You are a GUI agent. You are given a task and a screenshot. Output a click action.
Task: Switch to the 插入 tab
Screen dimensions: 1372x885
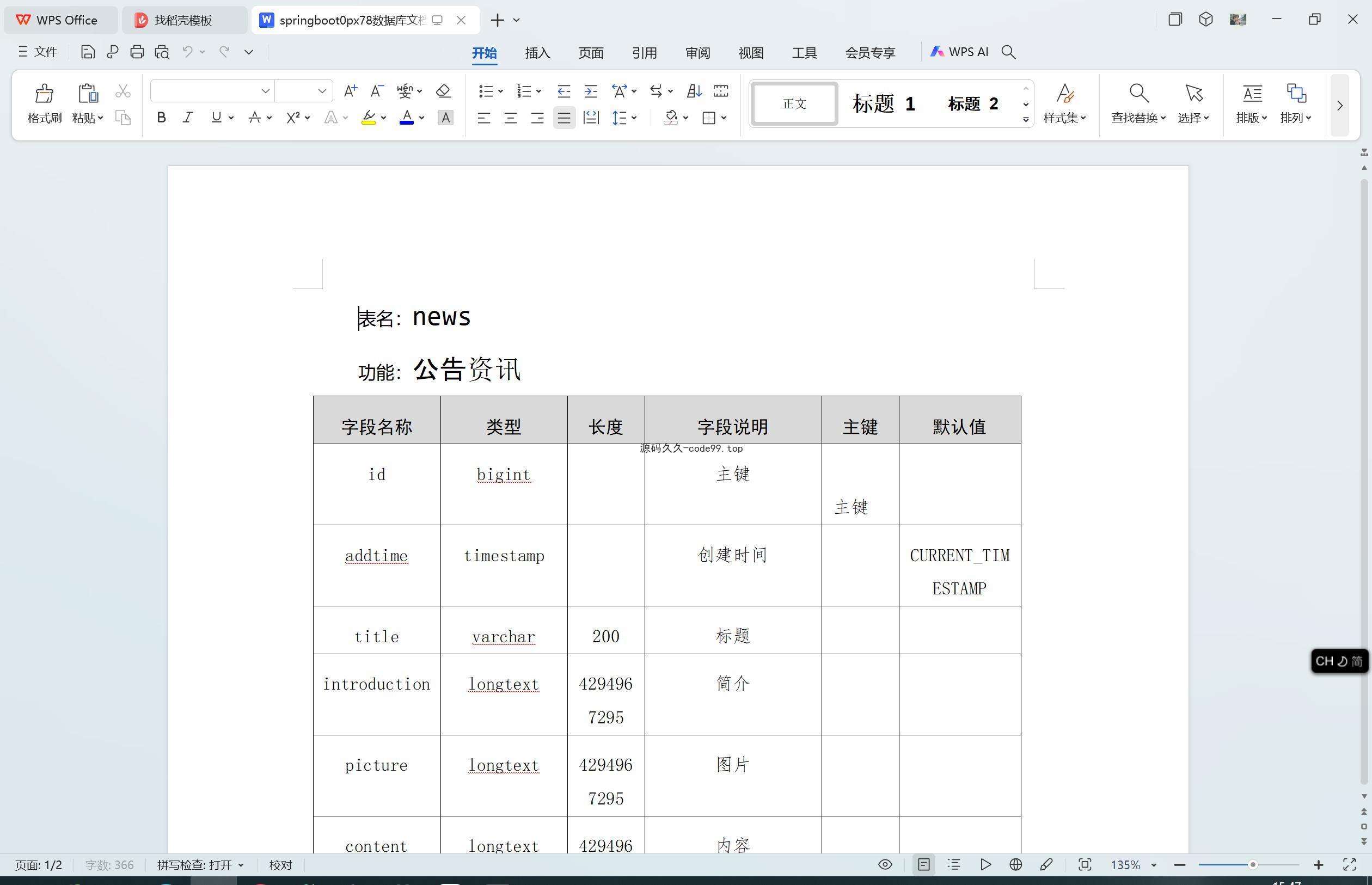tap(537, 53)
